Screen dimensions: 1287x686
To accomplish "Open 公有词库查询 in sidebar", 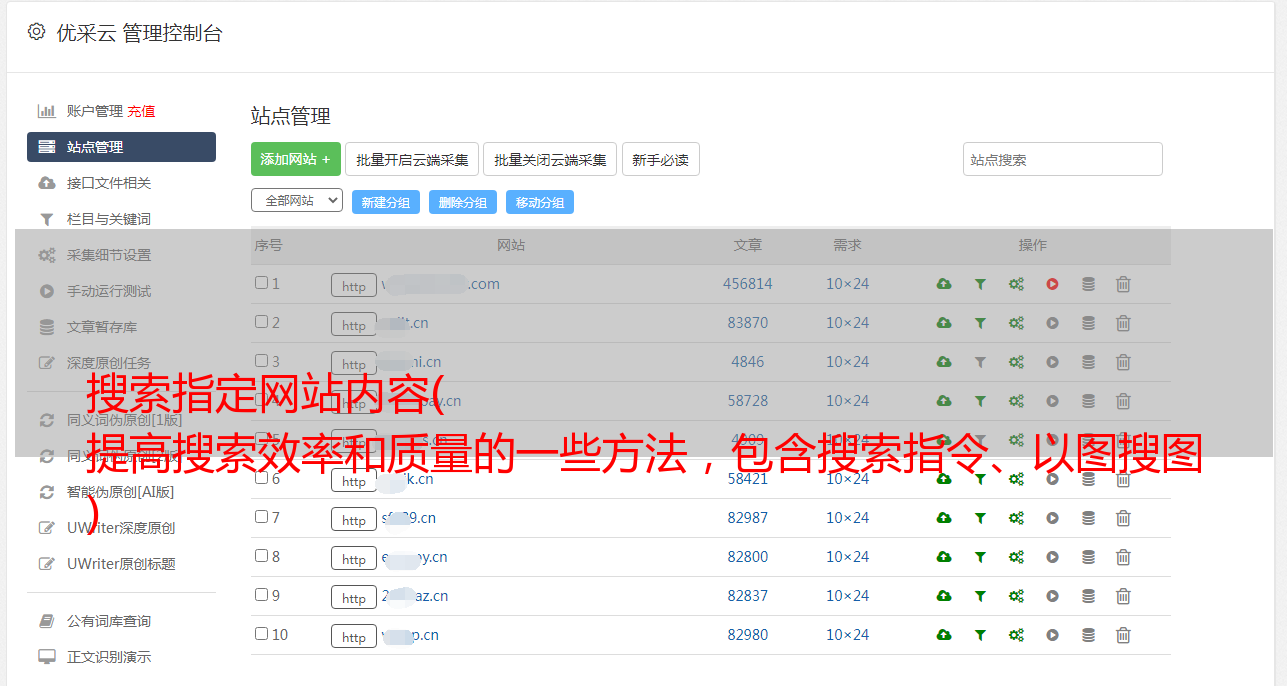I will click(109, 621).
